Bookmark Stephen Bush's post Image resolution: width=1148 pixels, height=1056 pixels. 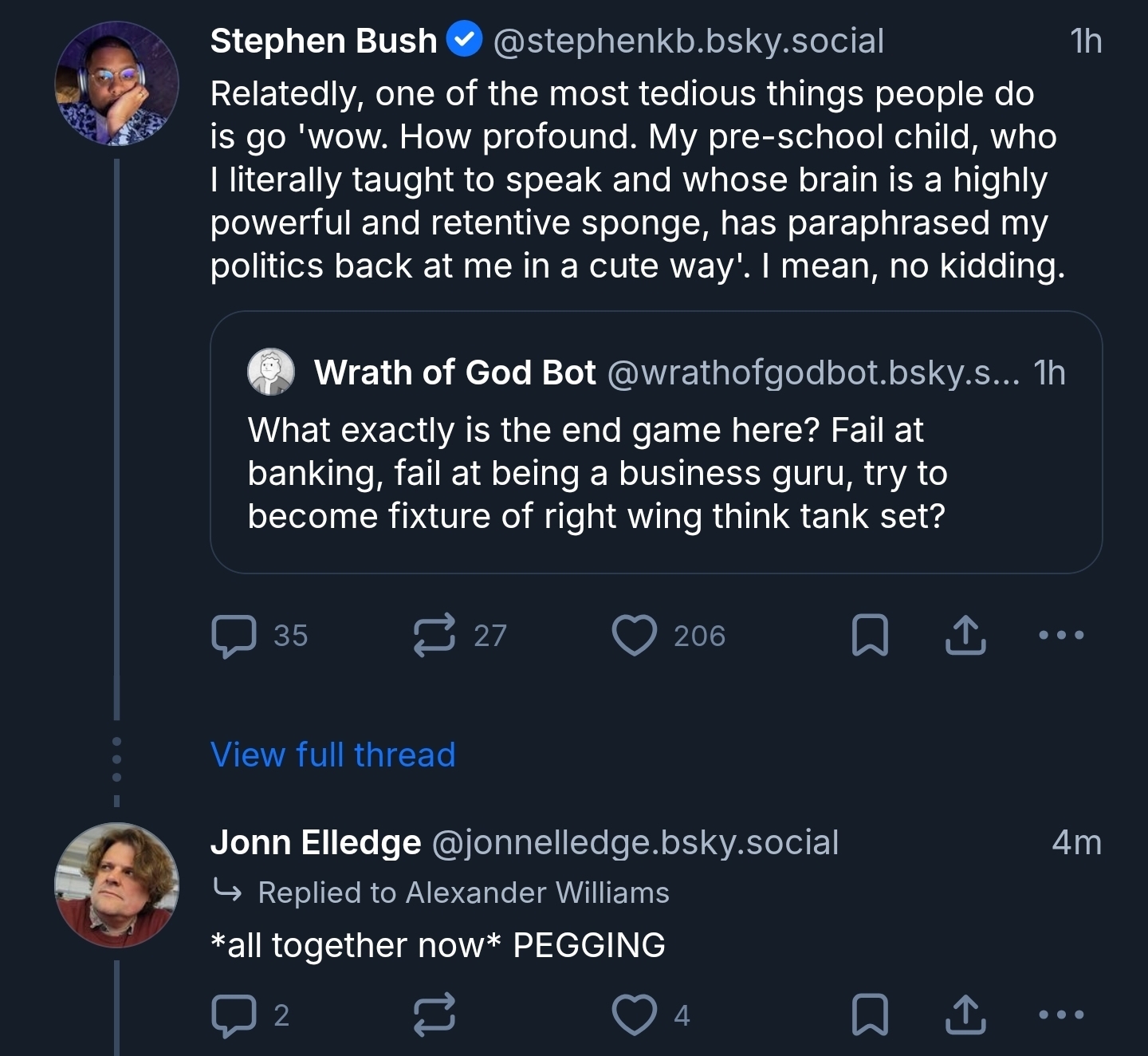pyautogui.click(x=870, y=636)
